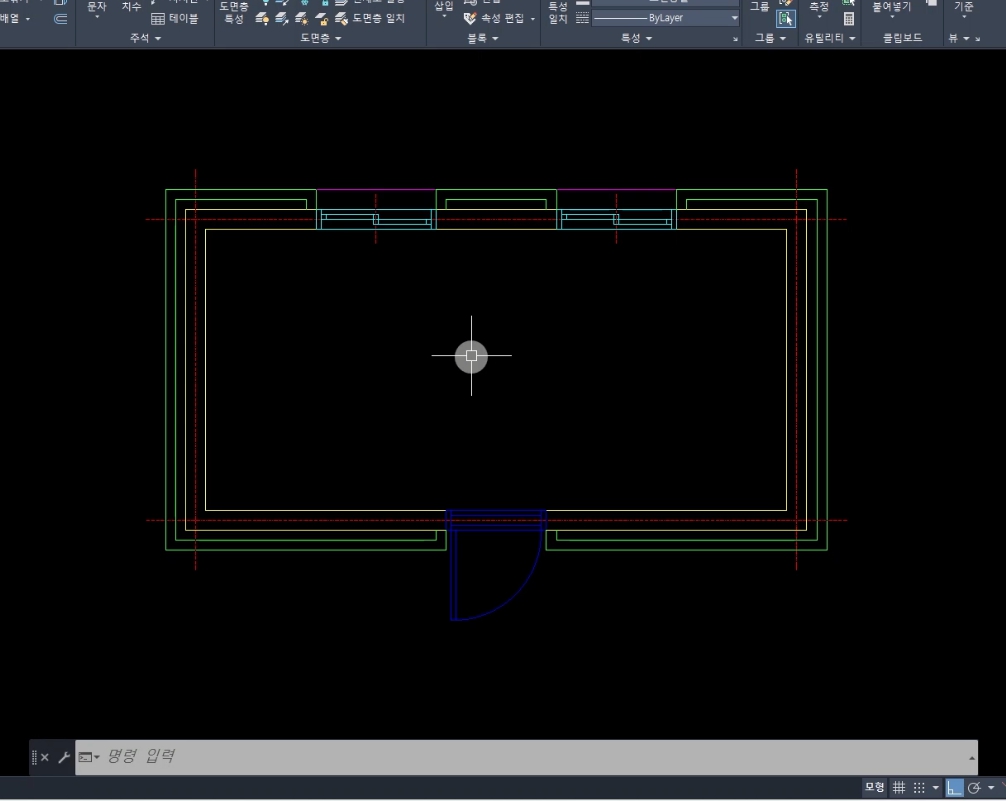Toggle the grid display in status bar

click(x=899, y=788)
